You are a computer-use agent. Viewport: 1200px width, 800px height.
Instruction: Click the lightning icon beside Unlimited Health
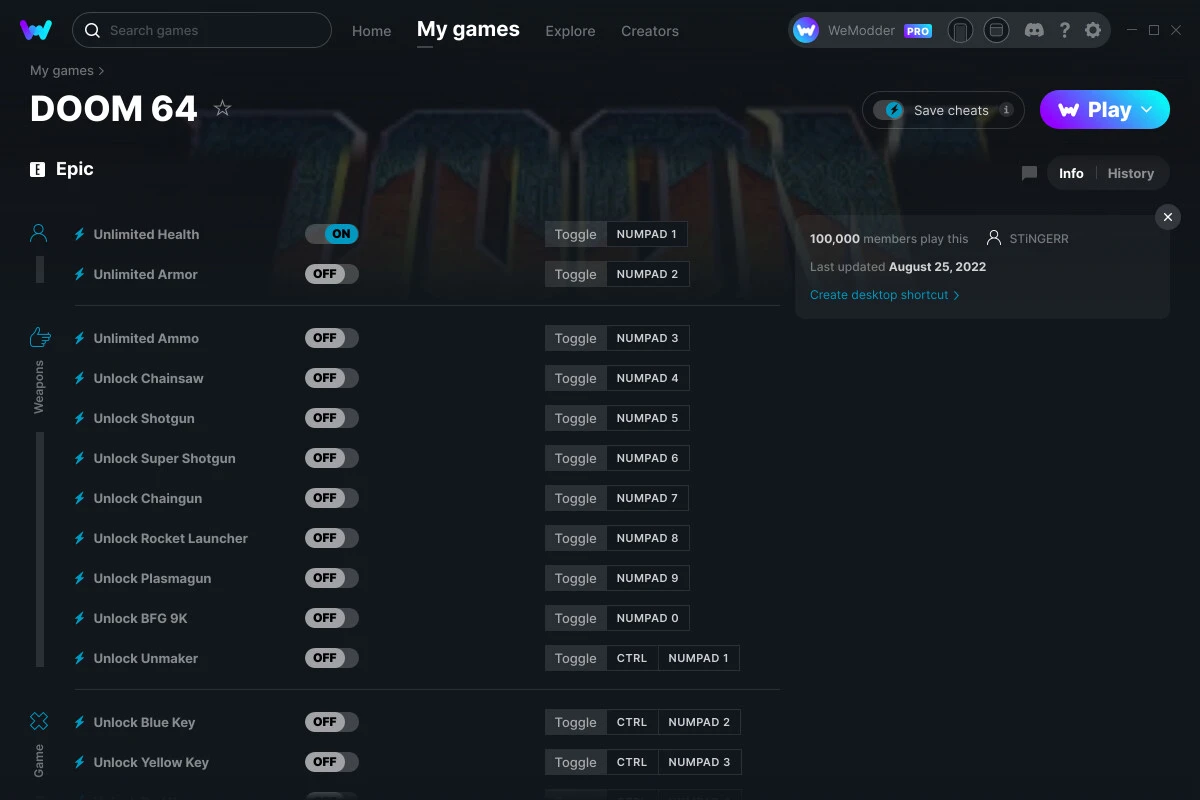80,234
